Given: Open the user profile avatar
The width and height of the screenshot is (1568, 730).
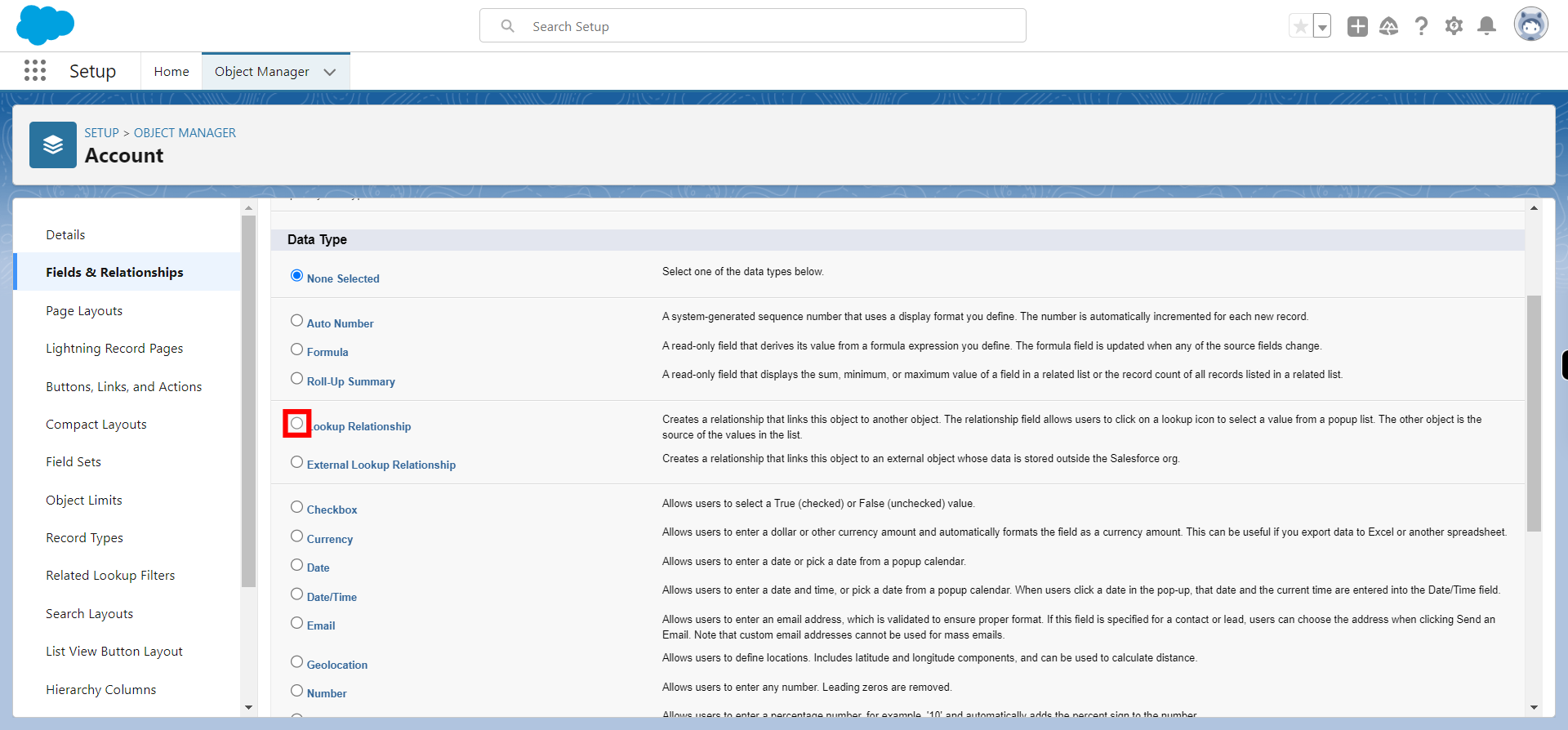Looking at the screenshot, I should click(1530, 24).
